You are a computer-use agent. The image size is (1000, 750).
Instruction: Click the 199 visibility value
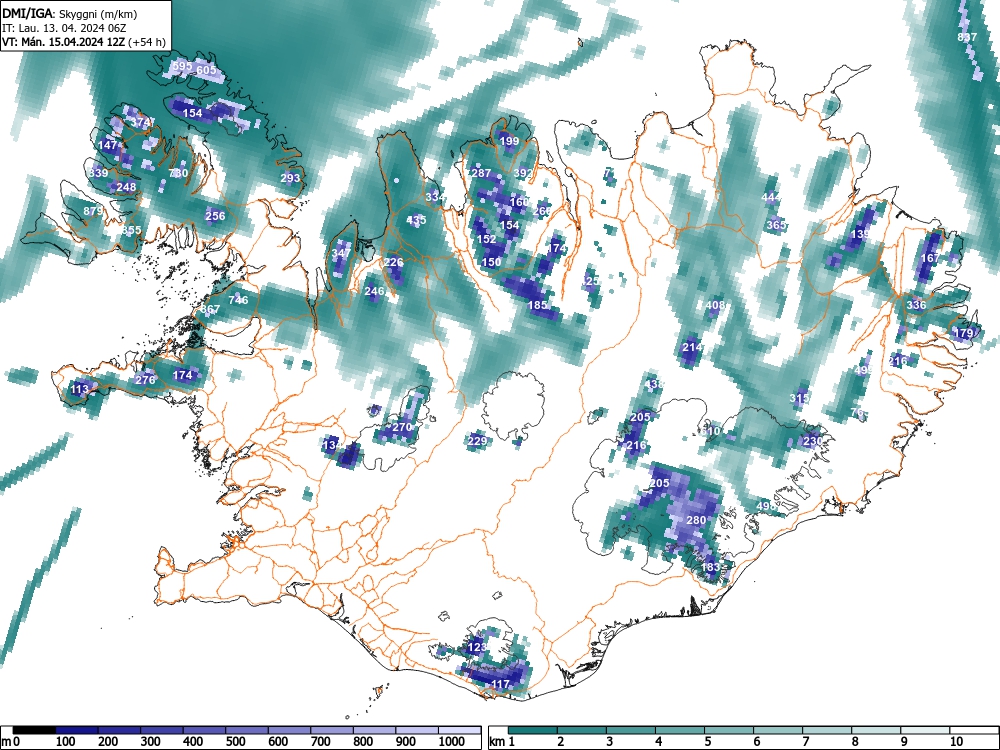509,141
